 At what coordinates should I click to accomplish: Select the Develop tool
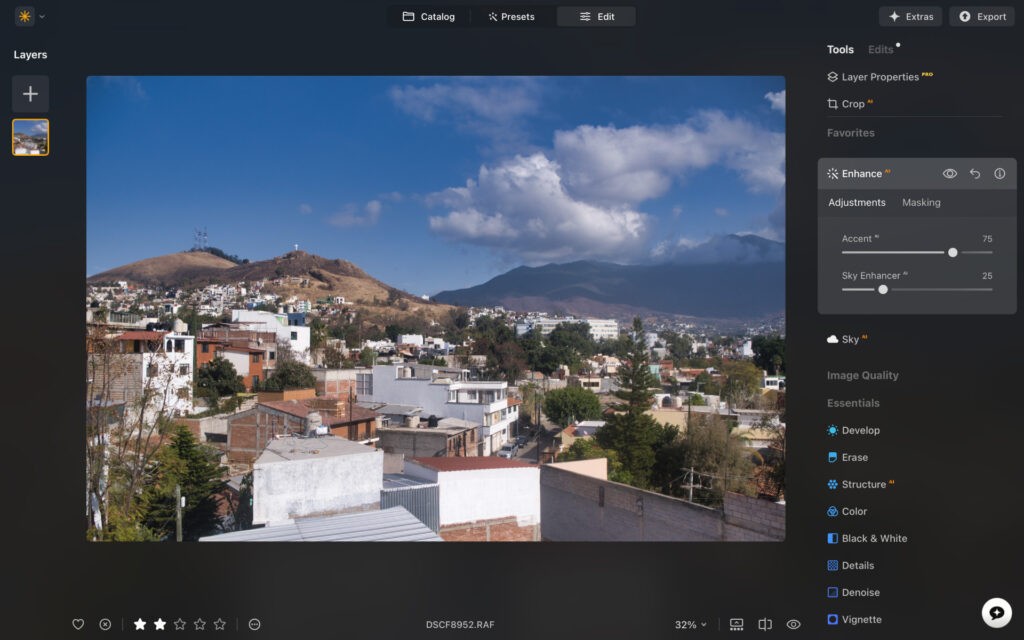click(862, 430)
